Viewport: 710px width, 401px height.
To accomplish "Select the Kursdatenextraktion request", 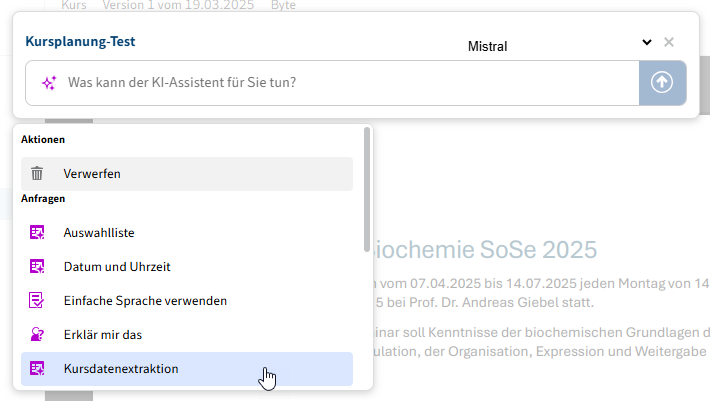I will coord(187,369).
